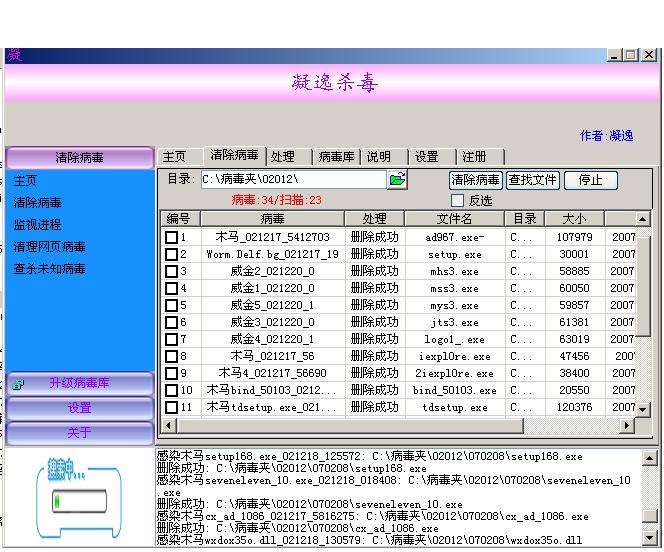Open 清理网页病毒 in the sidebar

click(x=50, y=247)
